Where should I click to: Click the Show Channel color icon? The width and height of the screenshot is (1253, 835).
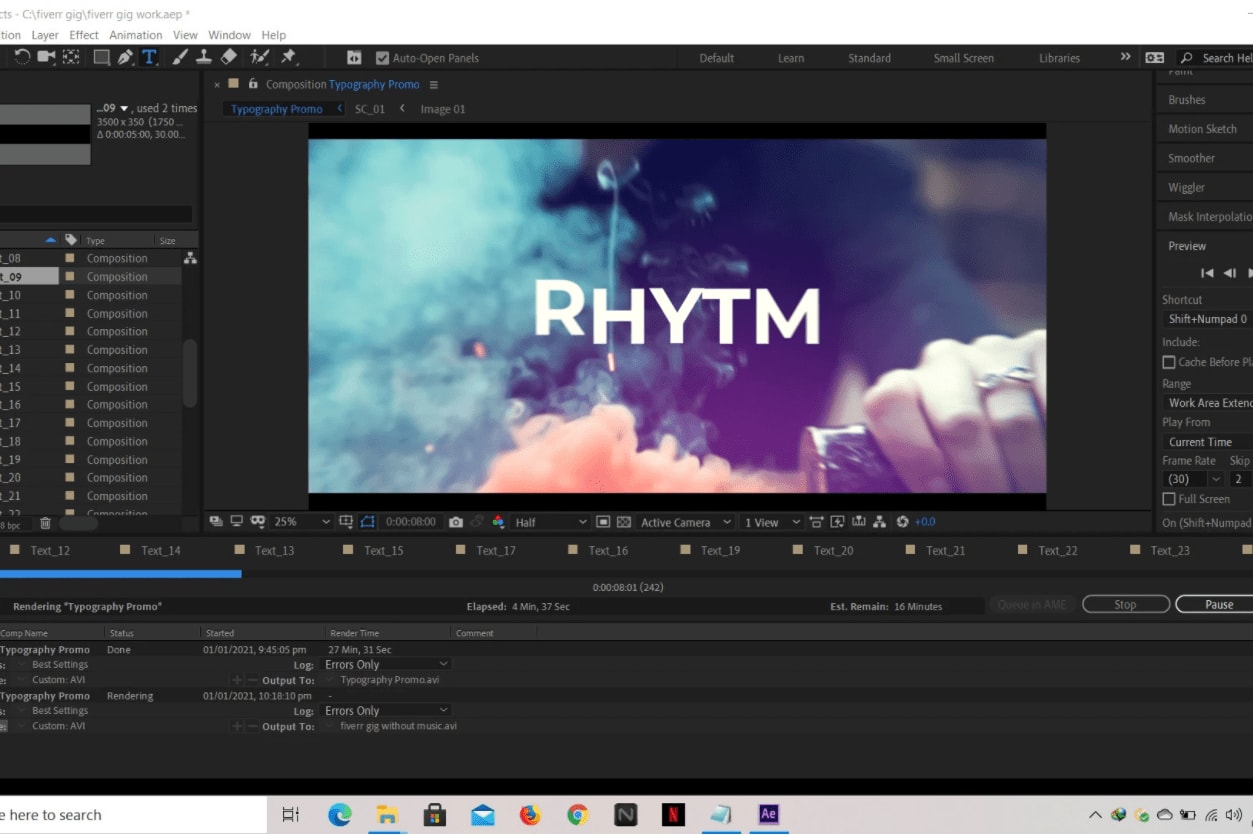point(498,522)
